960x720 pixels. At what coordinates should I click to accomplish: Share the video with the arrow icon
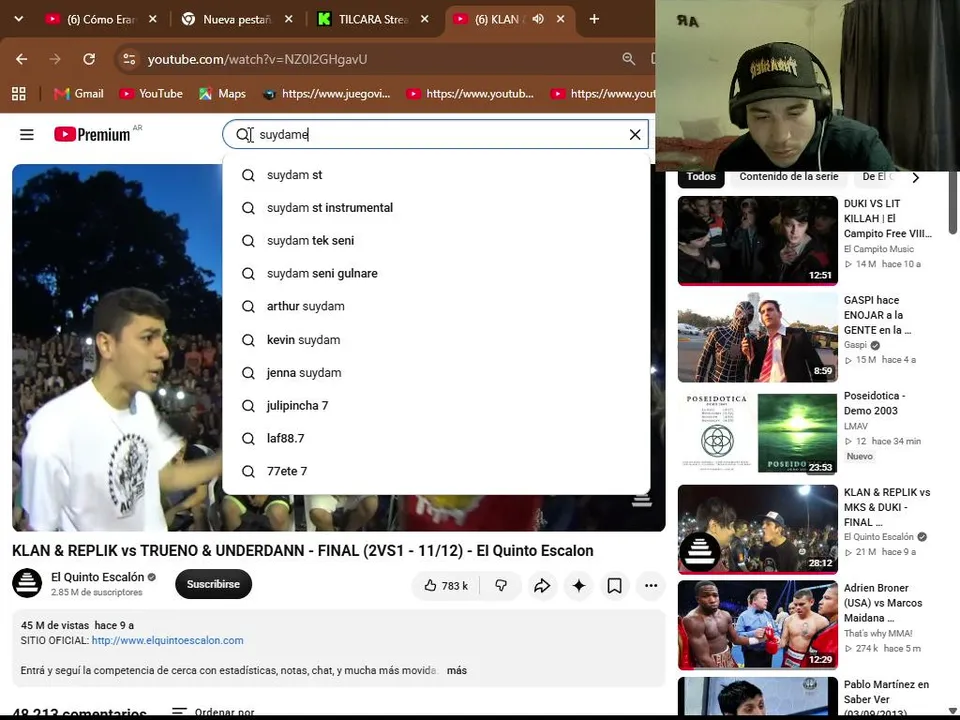point(542,586)
